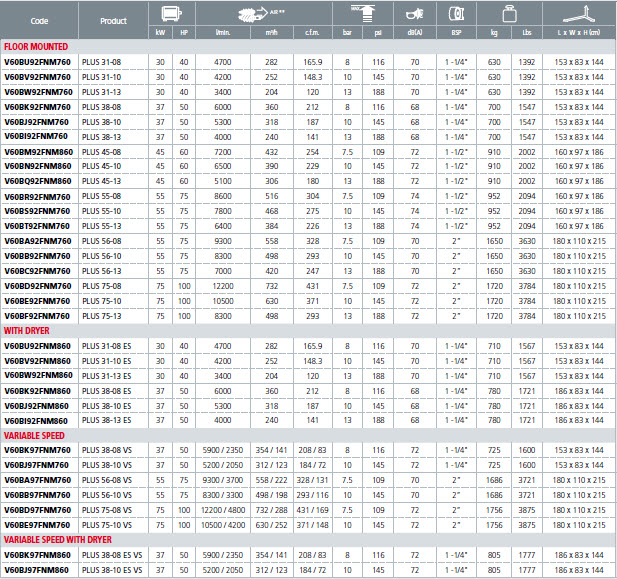Image resolution: width=617 pixels, height=579 pixels.
Task: Click the 12200 / 4800 l/min value
Action: [x=223, y=510]
